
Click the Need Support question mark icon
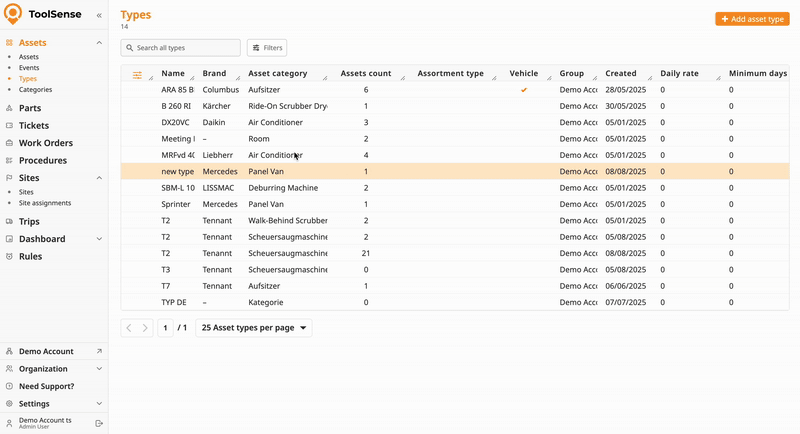click(9, 386)
